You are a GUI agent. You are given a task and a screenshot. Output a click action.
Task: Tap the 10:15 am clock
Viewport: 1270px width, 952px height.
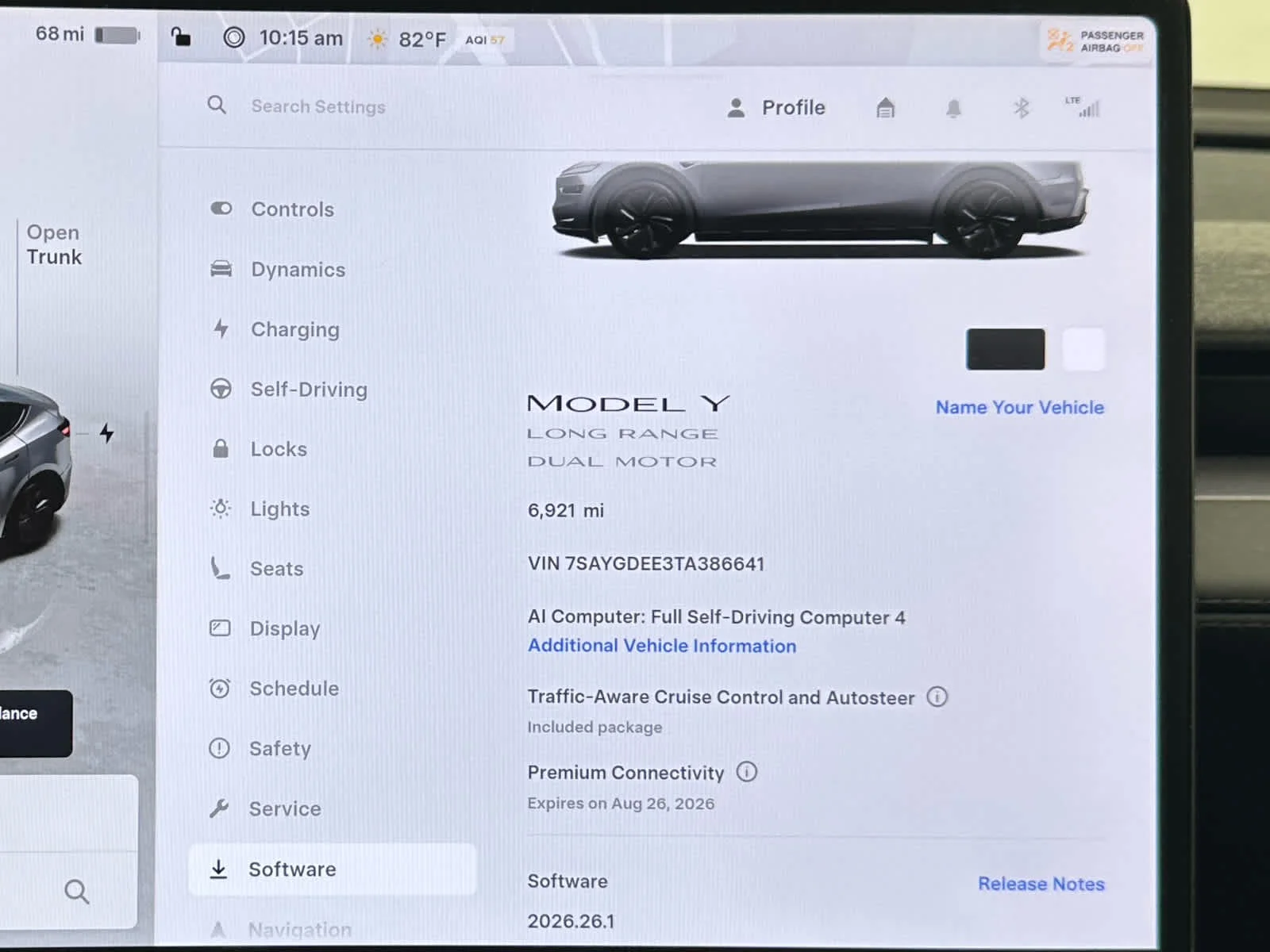[301, 38]
